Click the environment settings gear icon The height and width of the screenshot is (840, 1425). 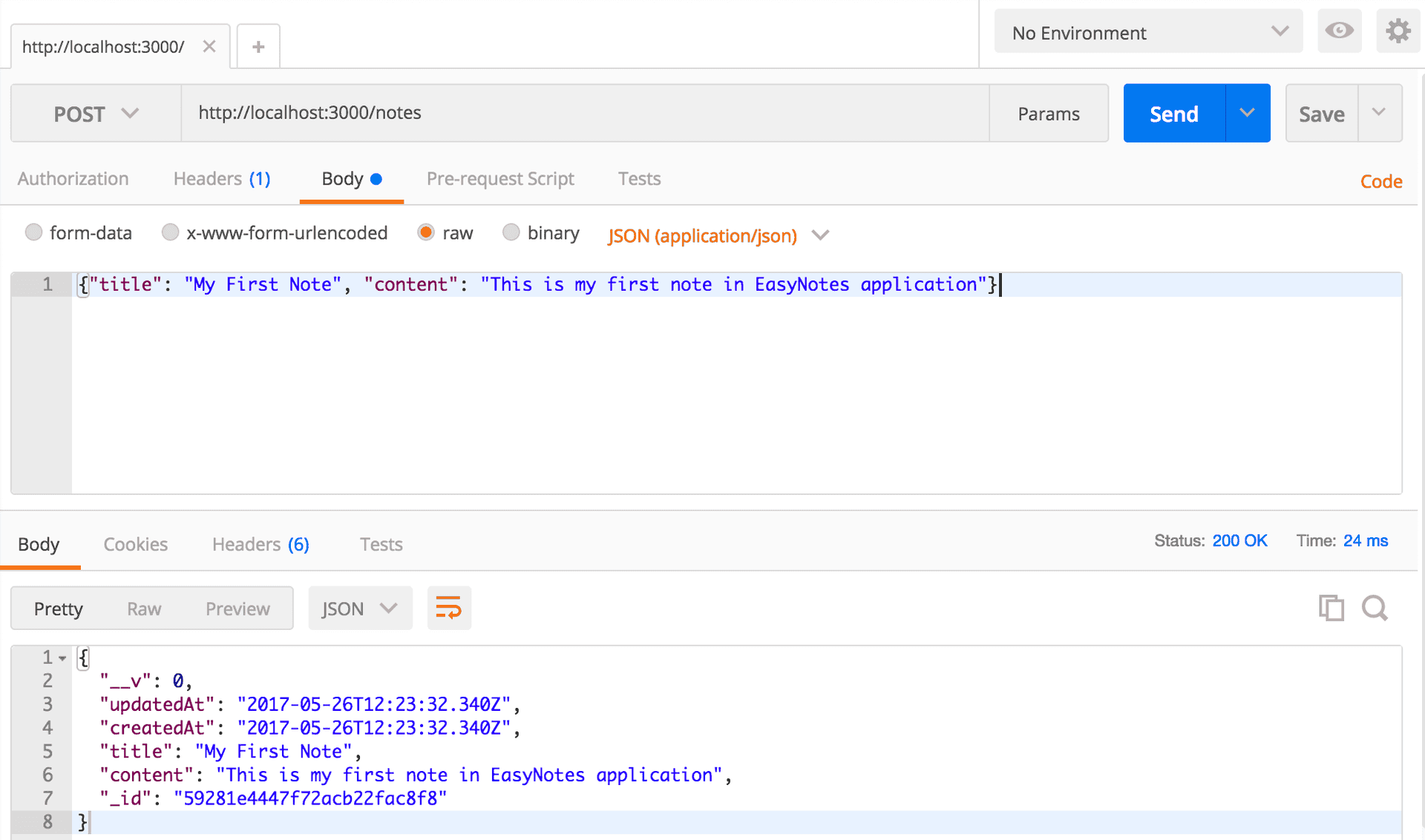pyautogui.click(x=1396, y=33)
